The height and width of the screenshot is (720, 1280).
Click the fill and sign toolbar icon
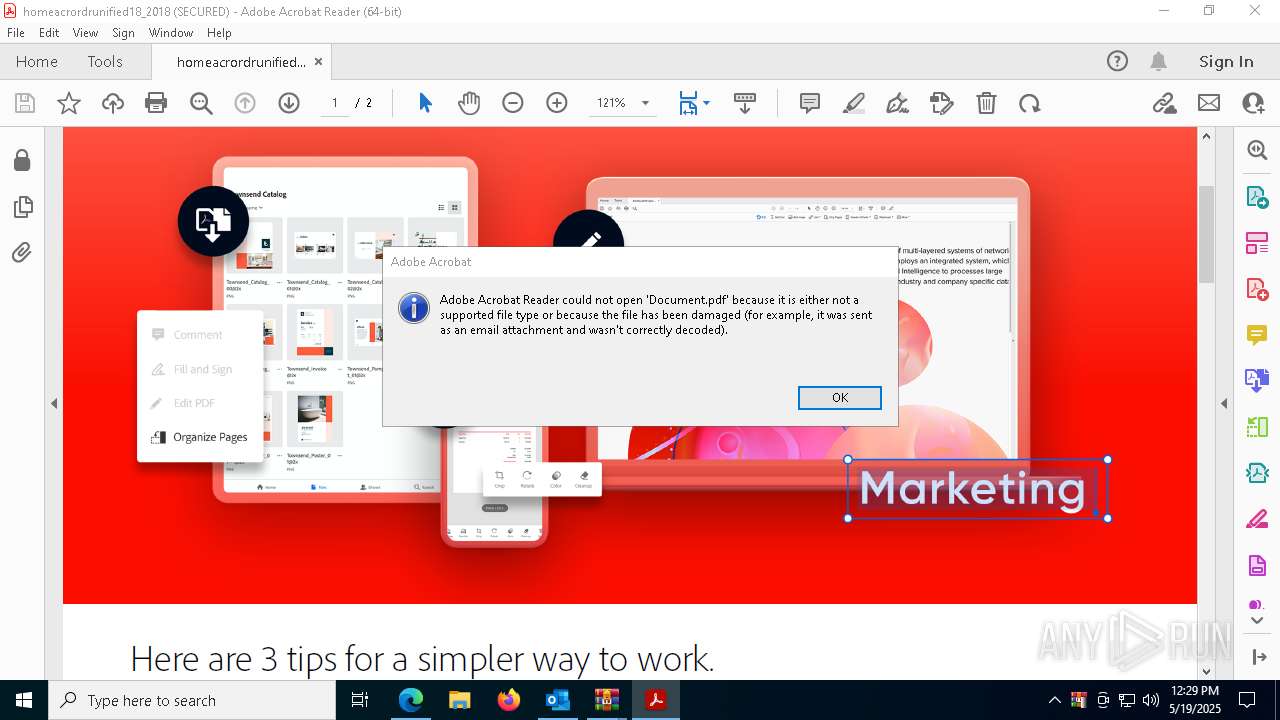coord(942,103)
